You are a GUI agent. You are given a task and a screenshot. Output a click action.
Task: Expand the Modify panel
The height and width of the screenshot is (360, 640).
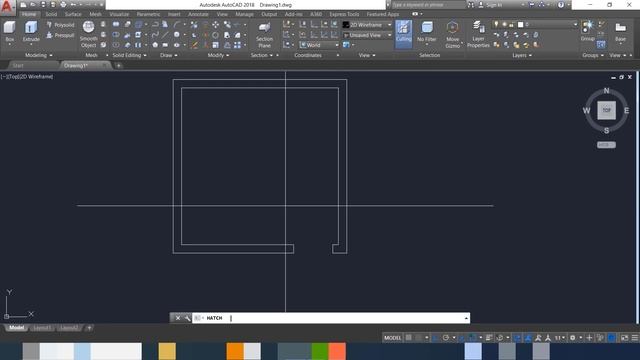pos(218,55)
